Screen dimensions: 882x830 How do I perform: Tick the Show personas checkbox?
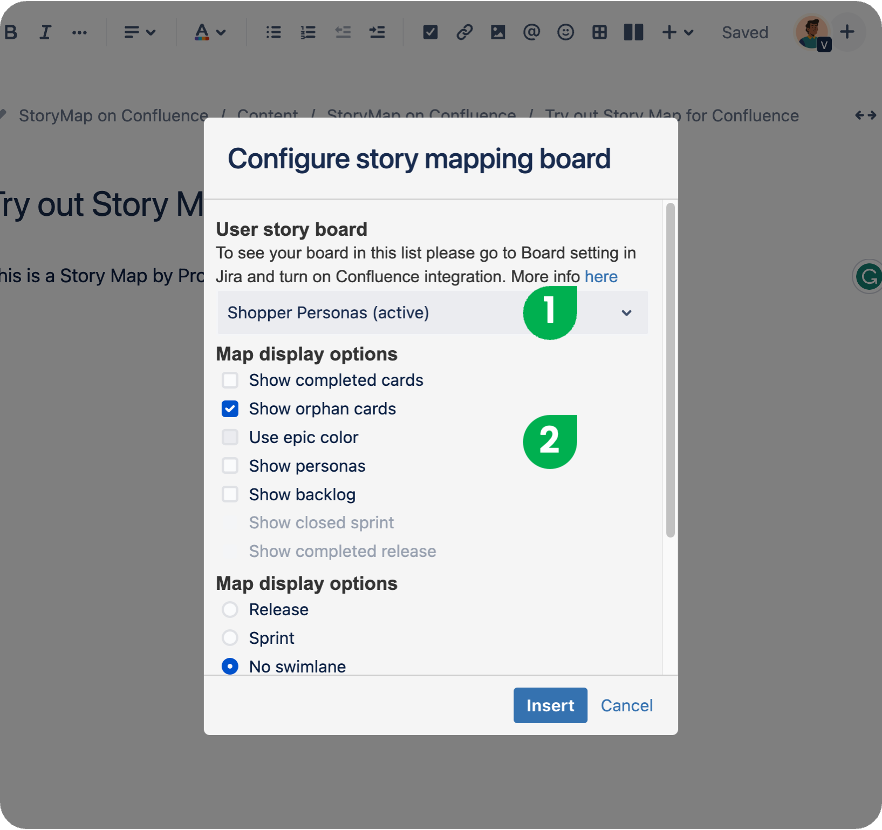pyautogui.click(x=230, y=466)
